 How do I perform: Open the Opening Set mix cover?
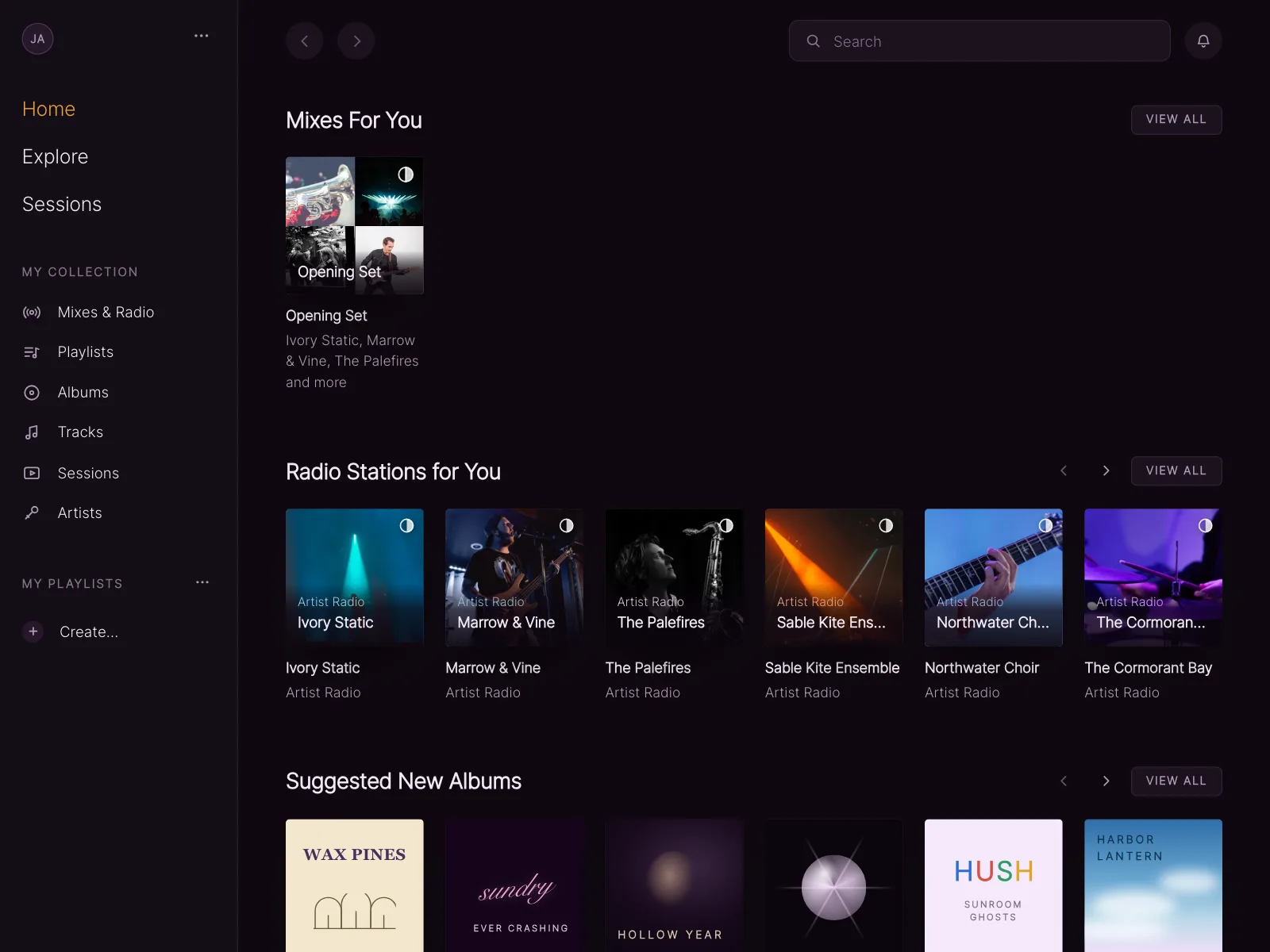pos(355,225)
